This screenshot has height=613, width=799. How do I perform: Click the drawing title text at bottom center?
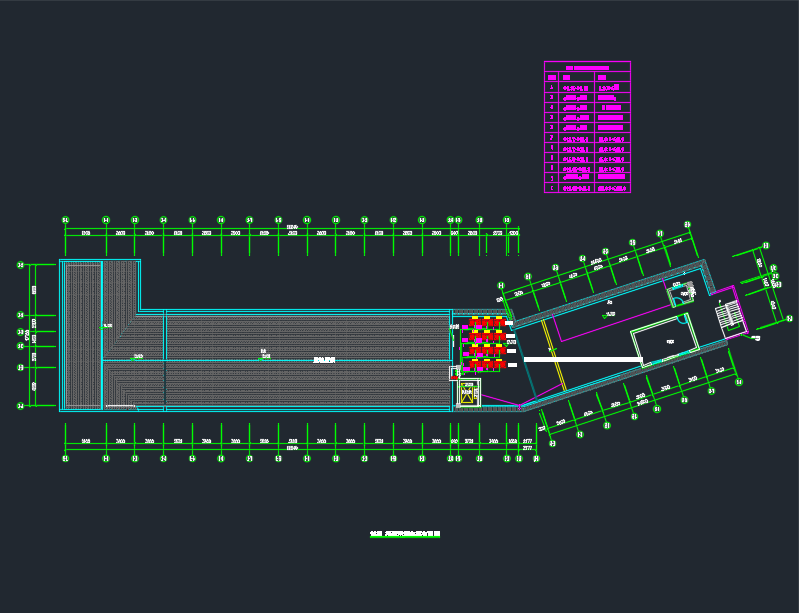point(404,535)
